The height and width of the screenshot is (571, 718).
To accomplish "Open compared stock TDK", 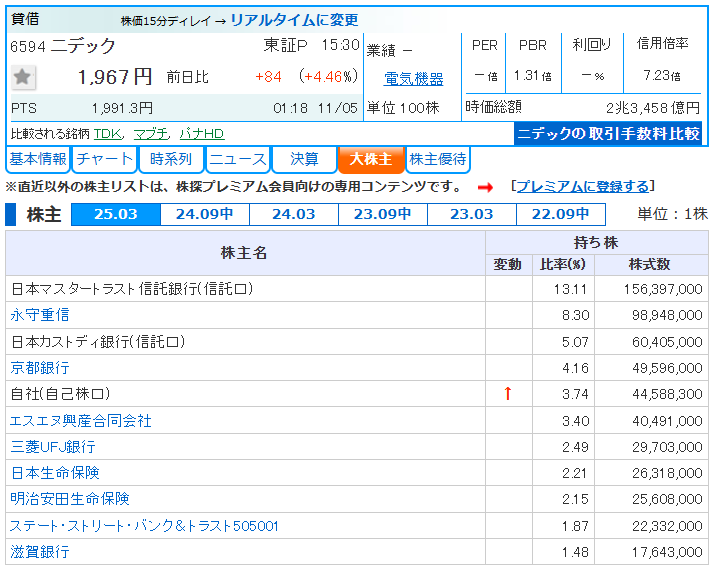I will pyautogui.click(x=107, y=133).
